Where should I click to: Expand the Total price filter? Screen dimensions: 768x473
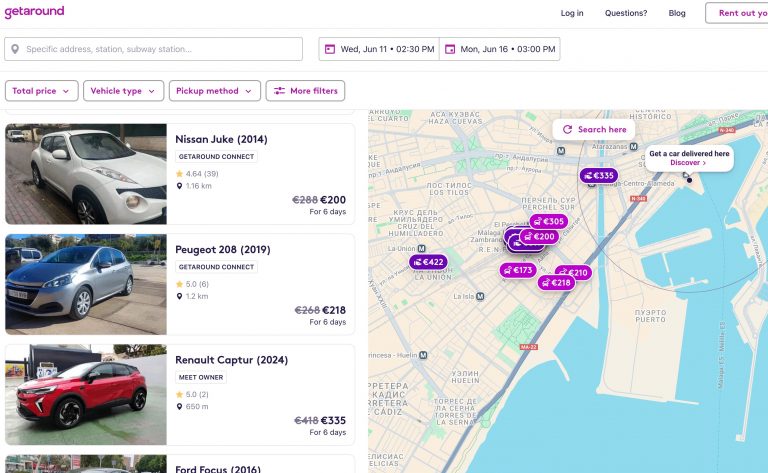[x=42, y=91]
